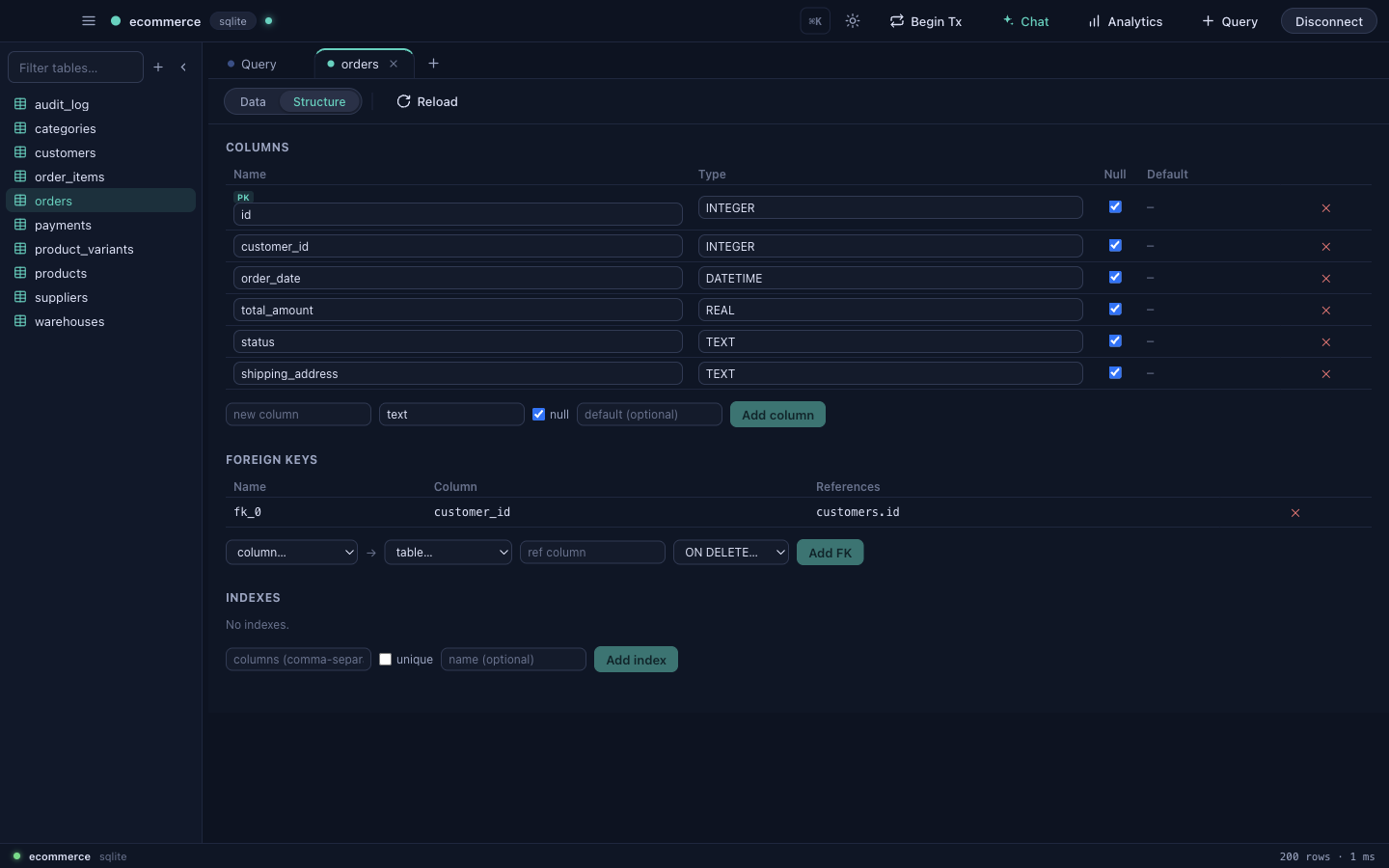Select the Structure view
1389x868 pixels.
point(319,101)
